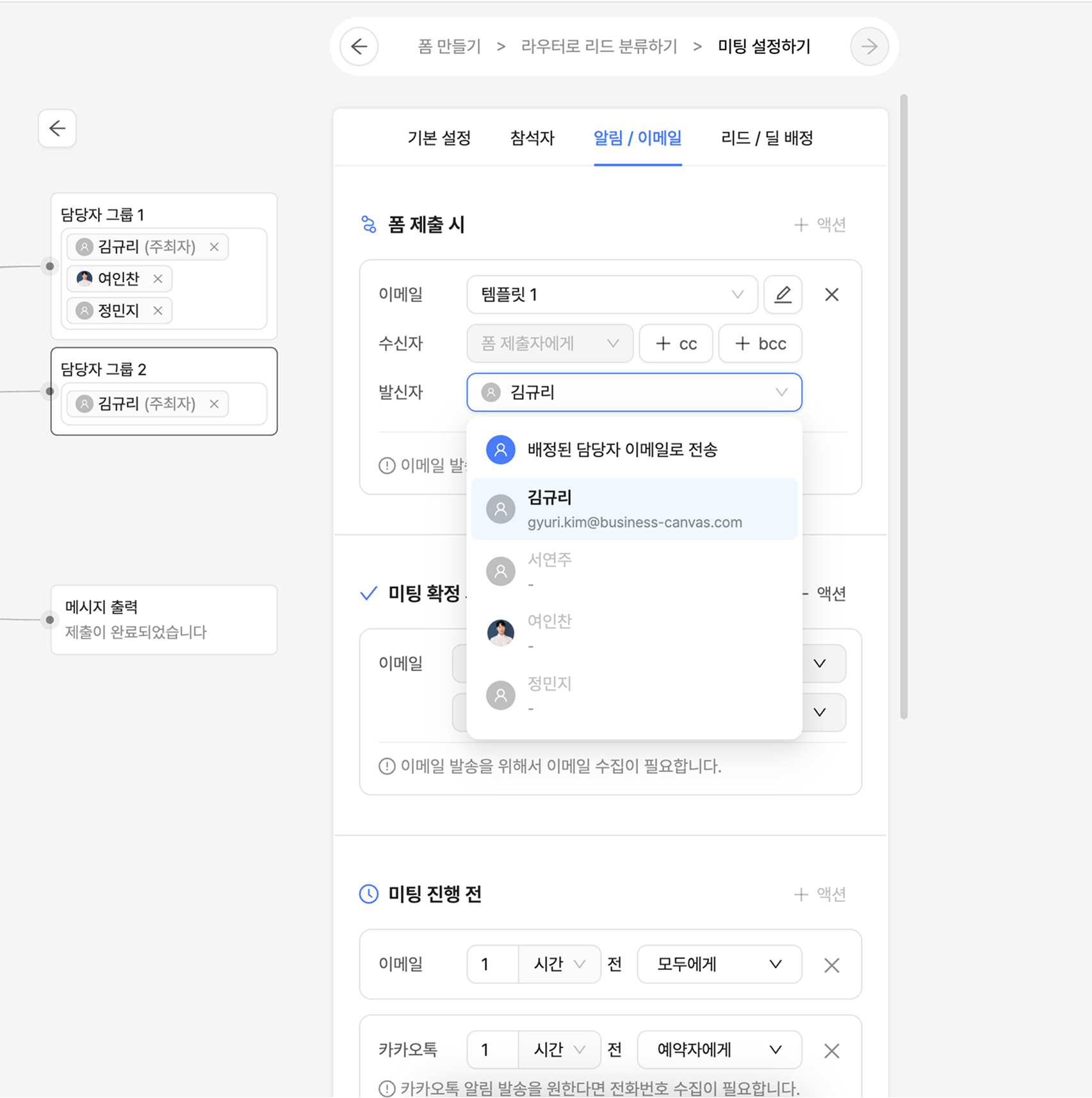The image size is (1092, 1098).
Task: Click the info icon by 이메일 수집이 필요합니다
Action: click(387, 766)
